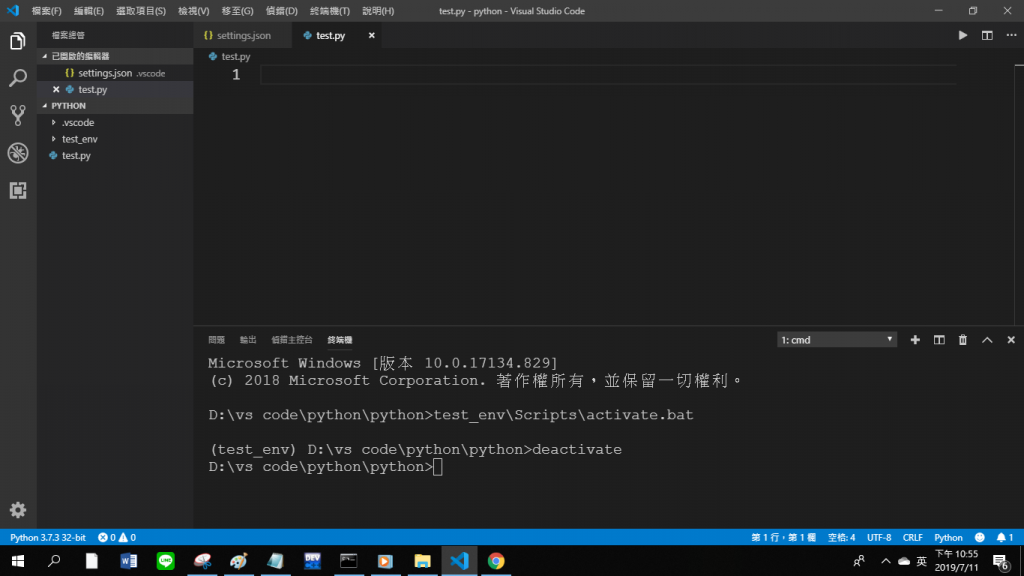This screenshot has width=1024, height=576.
Task: Open the Search view in activity bar
Action: pyautogui.click(x=18, y=78)
